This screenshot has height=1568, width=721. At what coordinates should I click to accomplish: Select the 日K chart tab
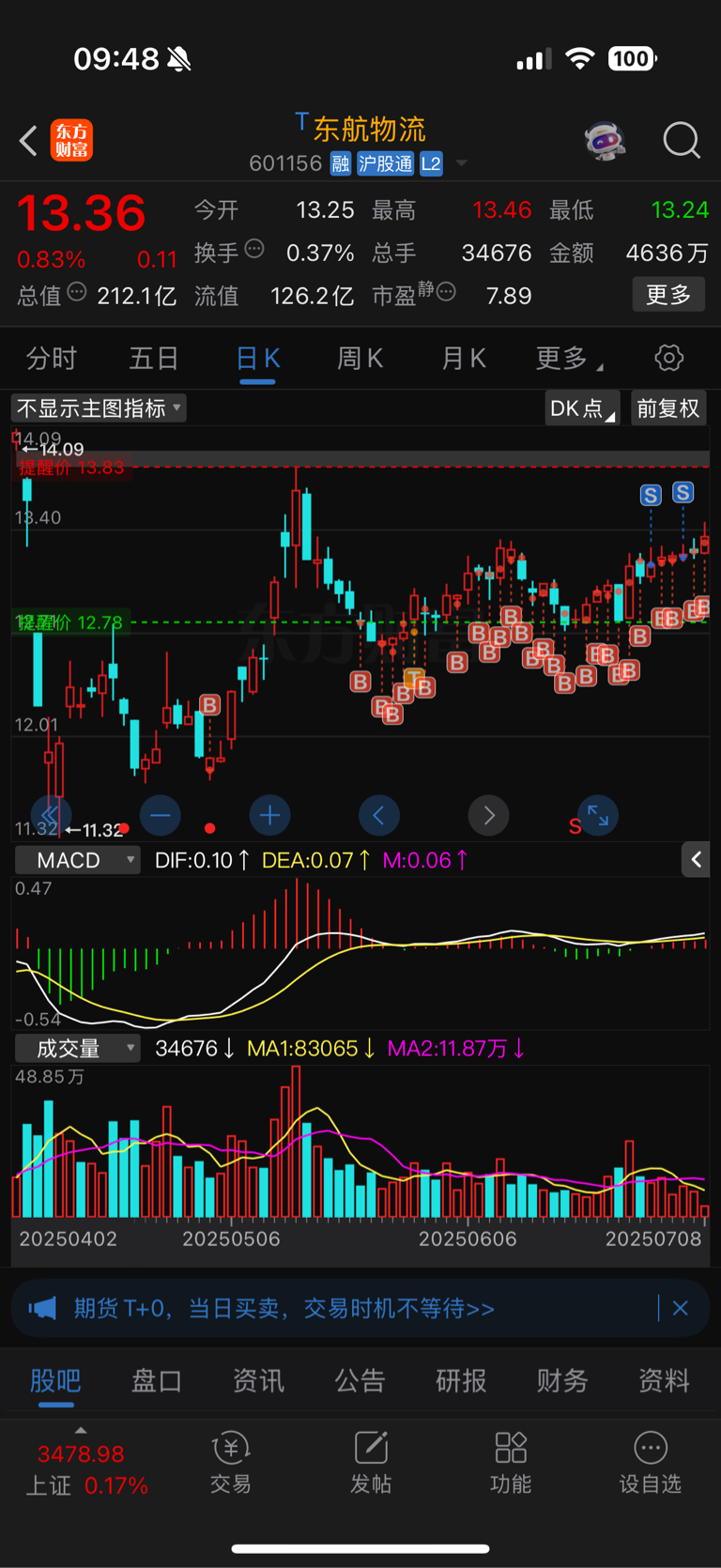click(x=257, y=359)
